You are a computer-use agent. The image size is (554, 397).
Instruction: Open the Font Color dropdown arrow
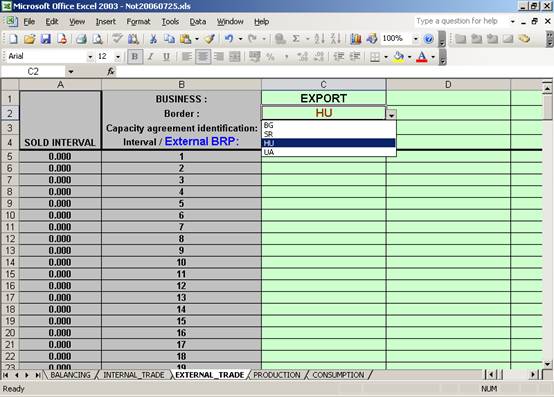[433, 57]
